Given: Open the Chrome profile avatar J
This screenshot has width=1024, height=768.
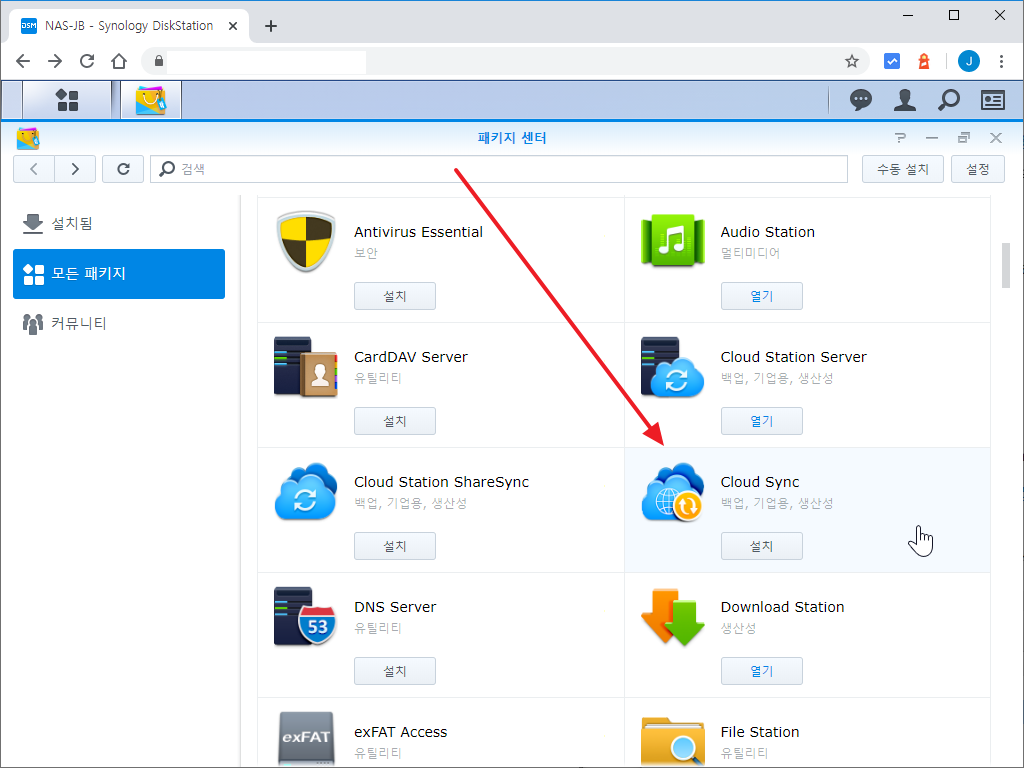Looking at the screenshot, I should [x=968, y=61].
